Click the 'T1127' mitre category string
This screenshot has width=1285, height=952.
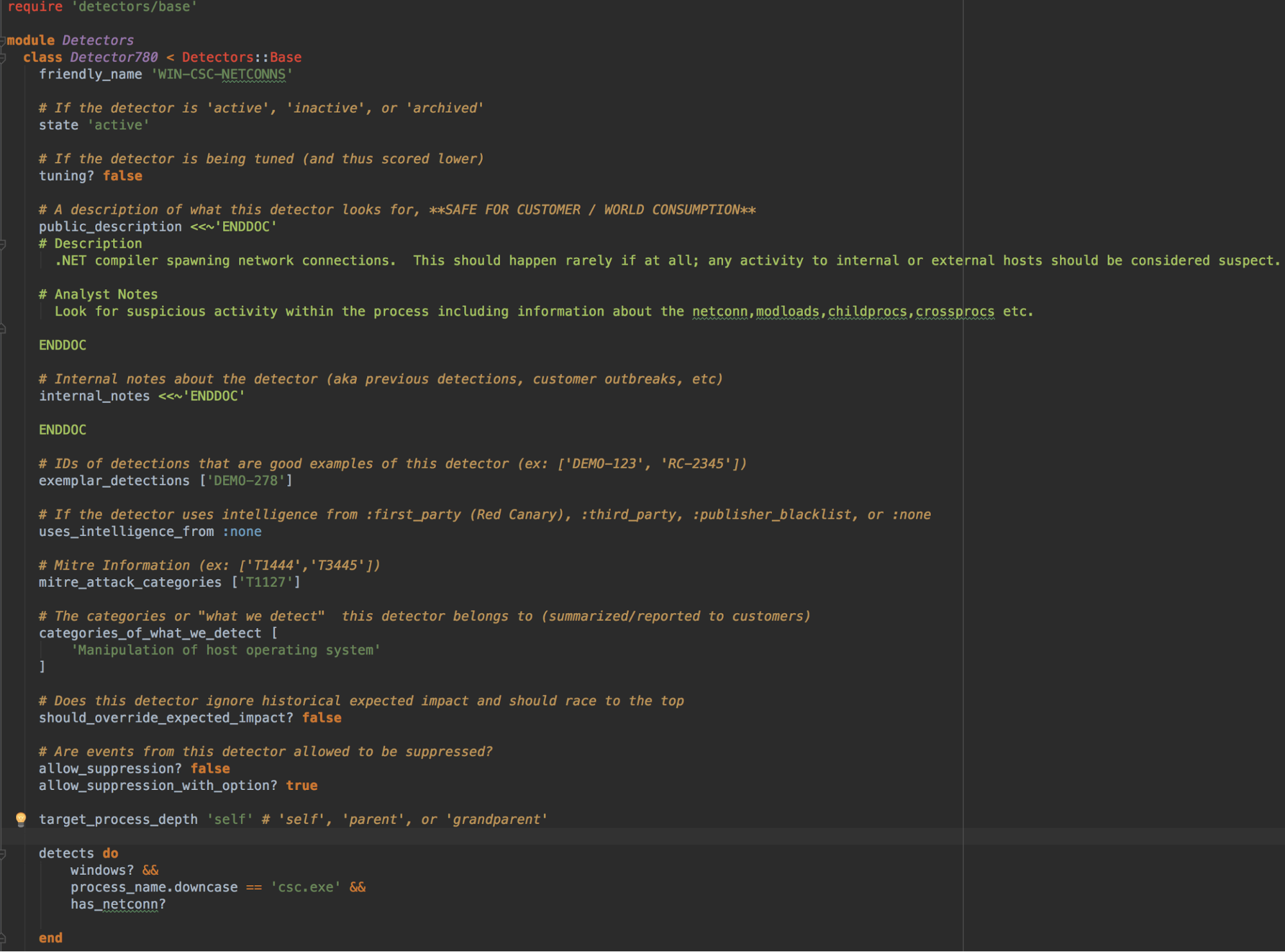pos(265,582)
